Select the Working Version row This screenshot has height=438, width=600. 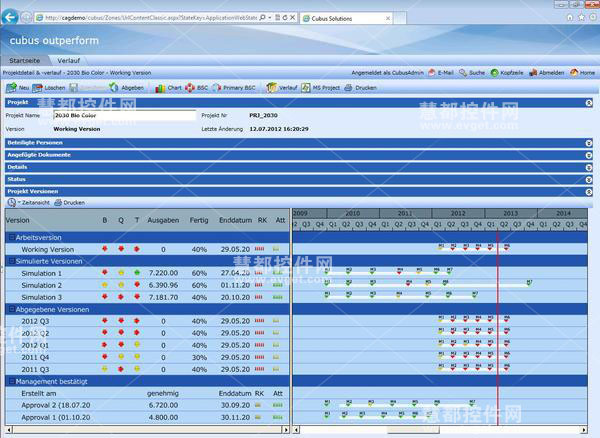(x=147, y=249)
